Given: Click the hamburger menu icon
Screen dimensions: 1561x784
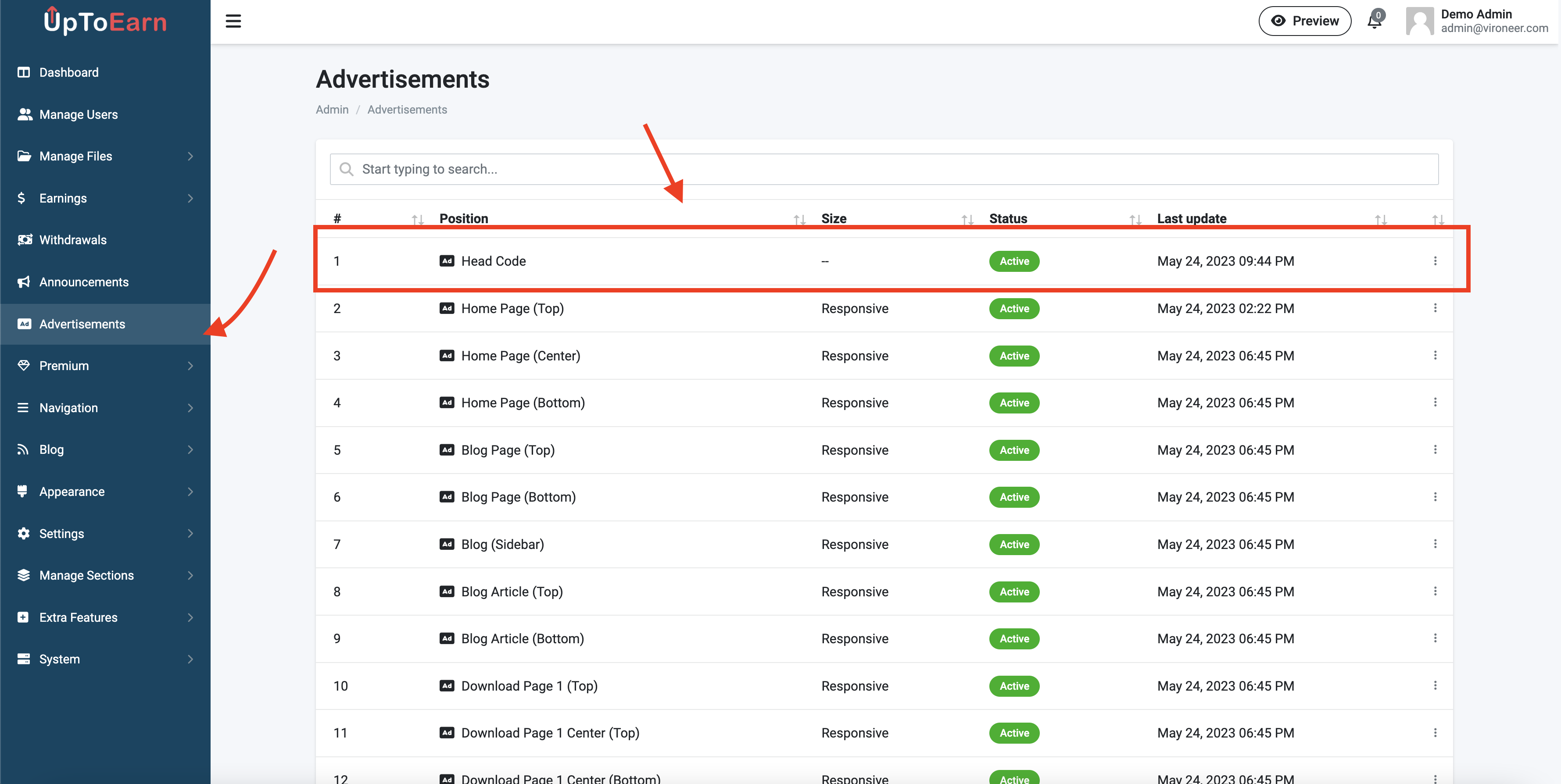Looking at the screenshot, I should tap(233, 21).
